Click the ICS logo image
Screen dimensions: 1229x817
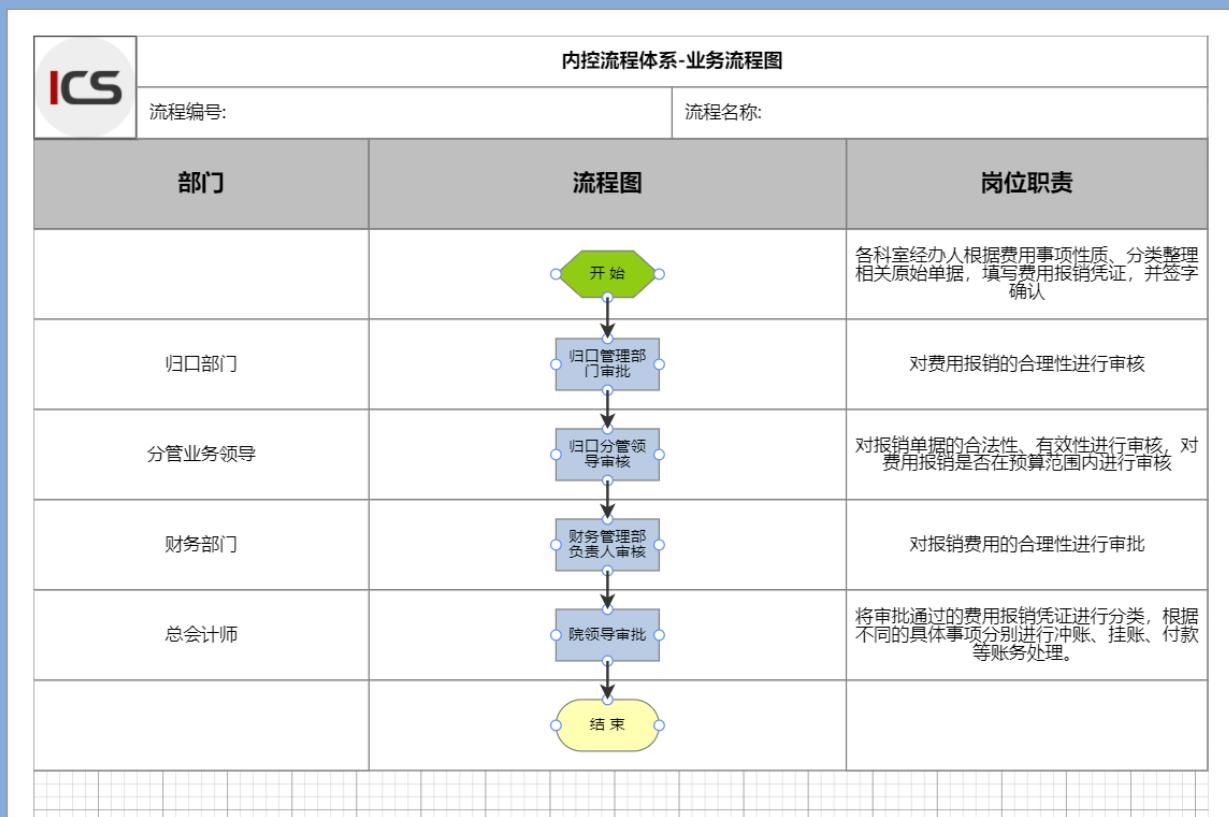(x=85, y=88)
